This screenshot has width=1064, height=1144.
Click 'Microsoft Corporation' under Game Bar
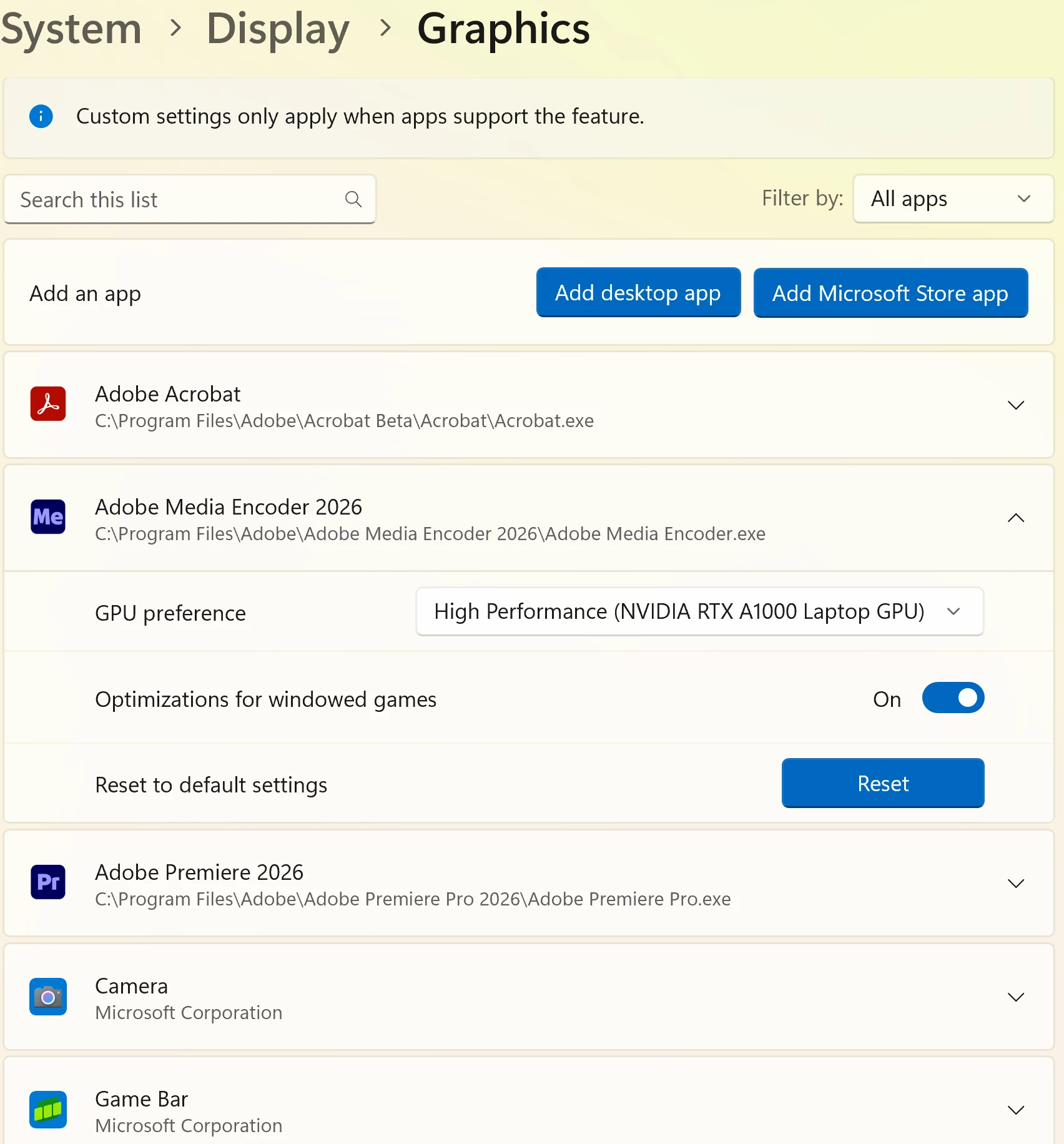point(189,1126)
